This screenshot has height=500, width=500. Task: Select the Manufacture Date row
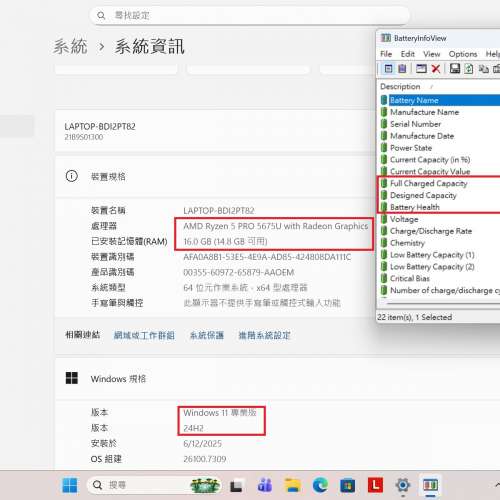[440, 136]
